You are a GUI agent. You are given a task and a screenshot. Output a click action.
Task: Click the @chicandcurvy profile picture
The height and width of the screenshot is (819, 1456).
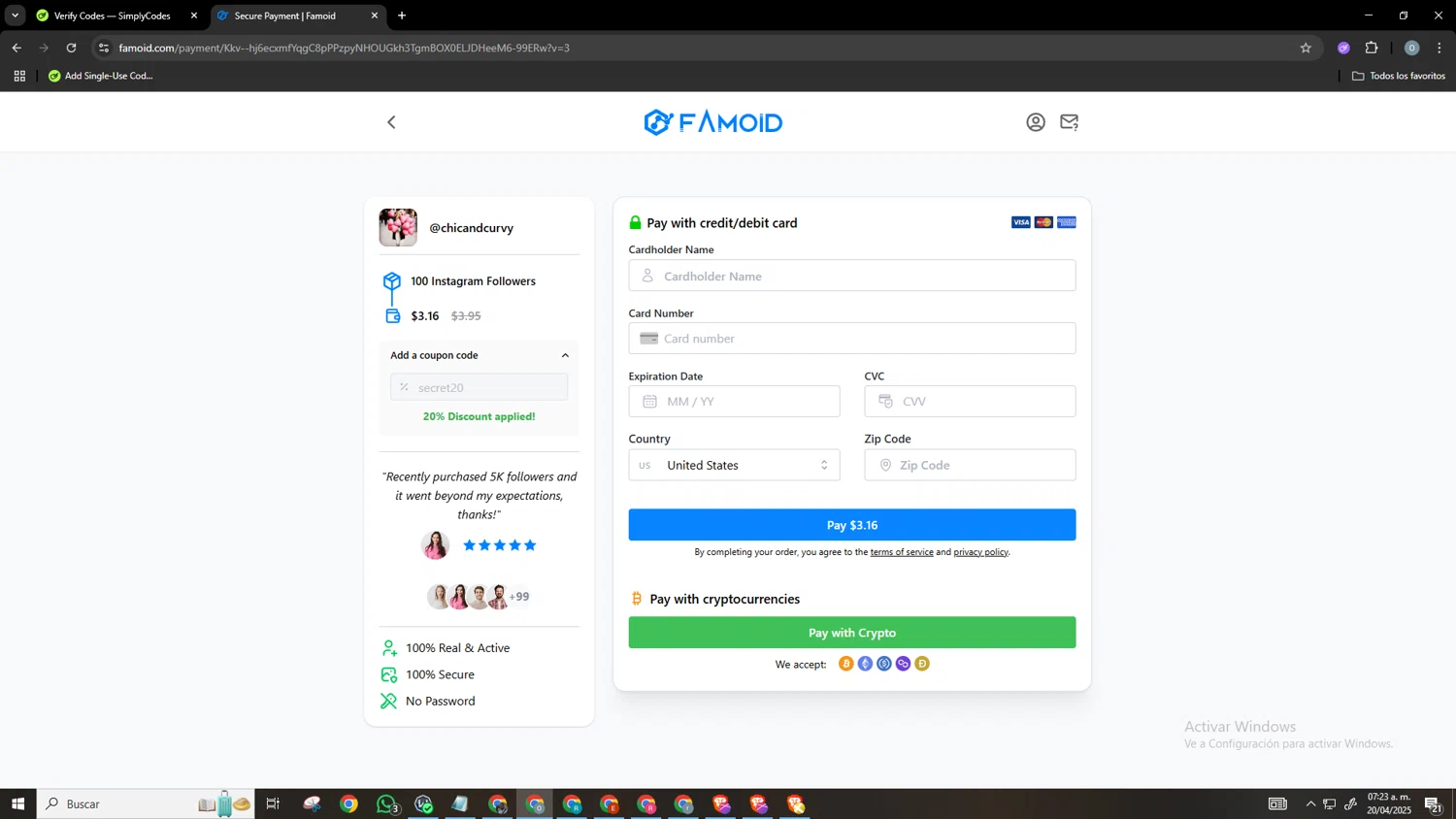pos(398,227)
